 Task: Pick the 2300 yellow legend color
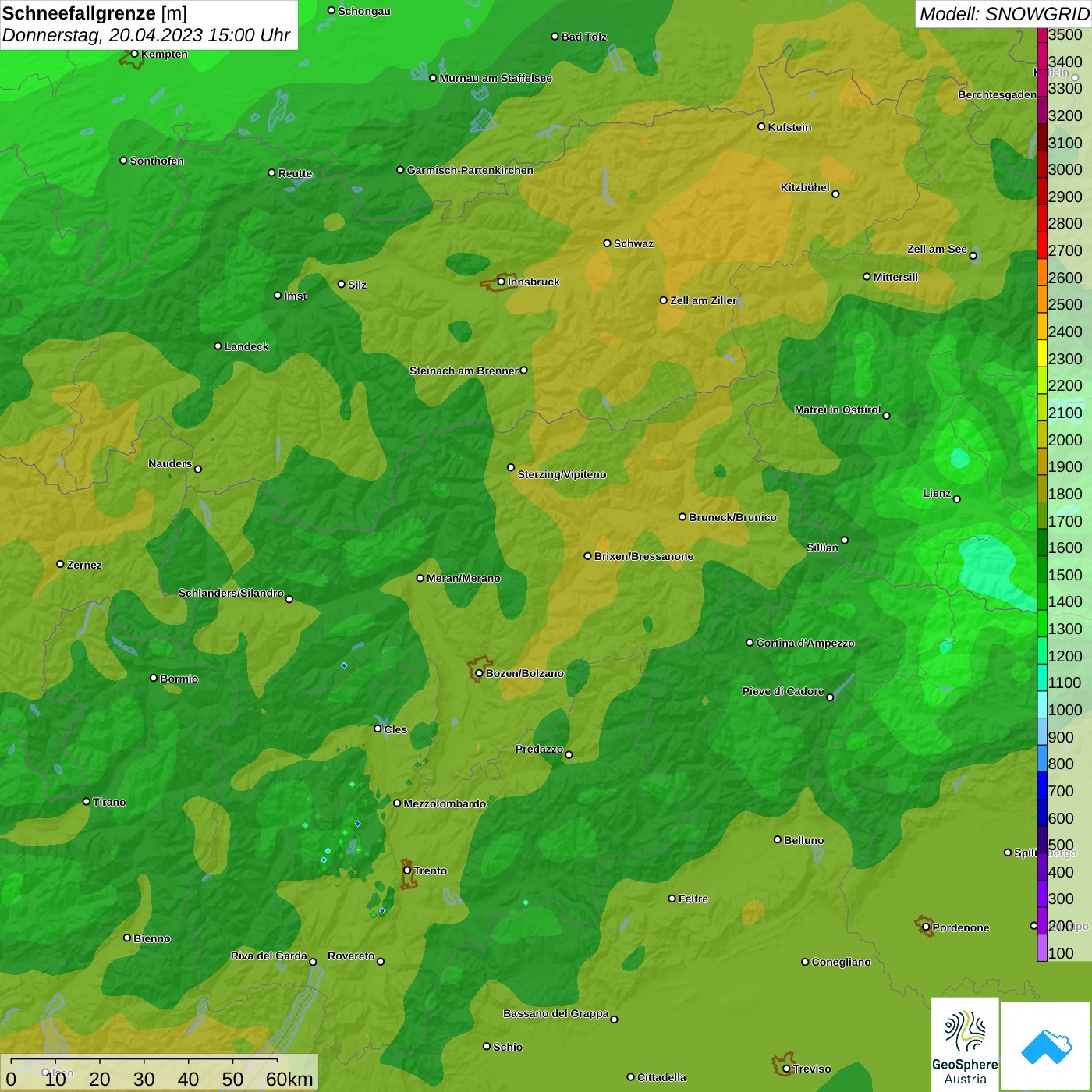[x=1042, y=353]
